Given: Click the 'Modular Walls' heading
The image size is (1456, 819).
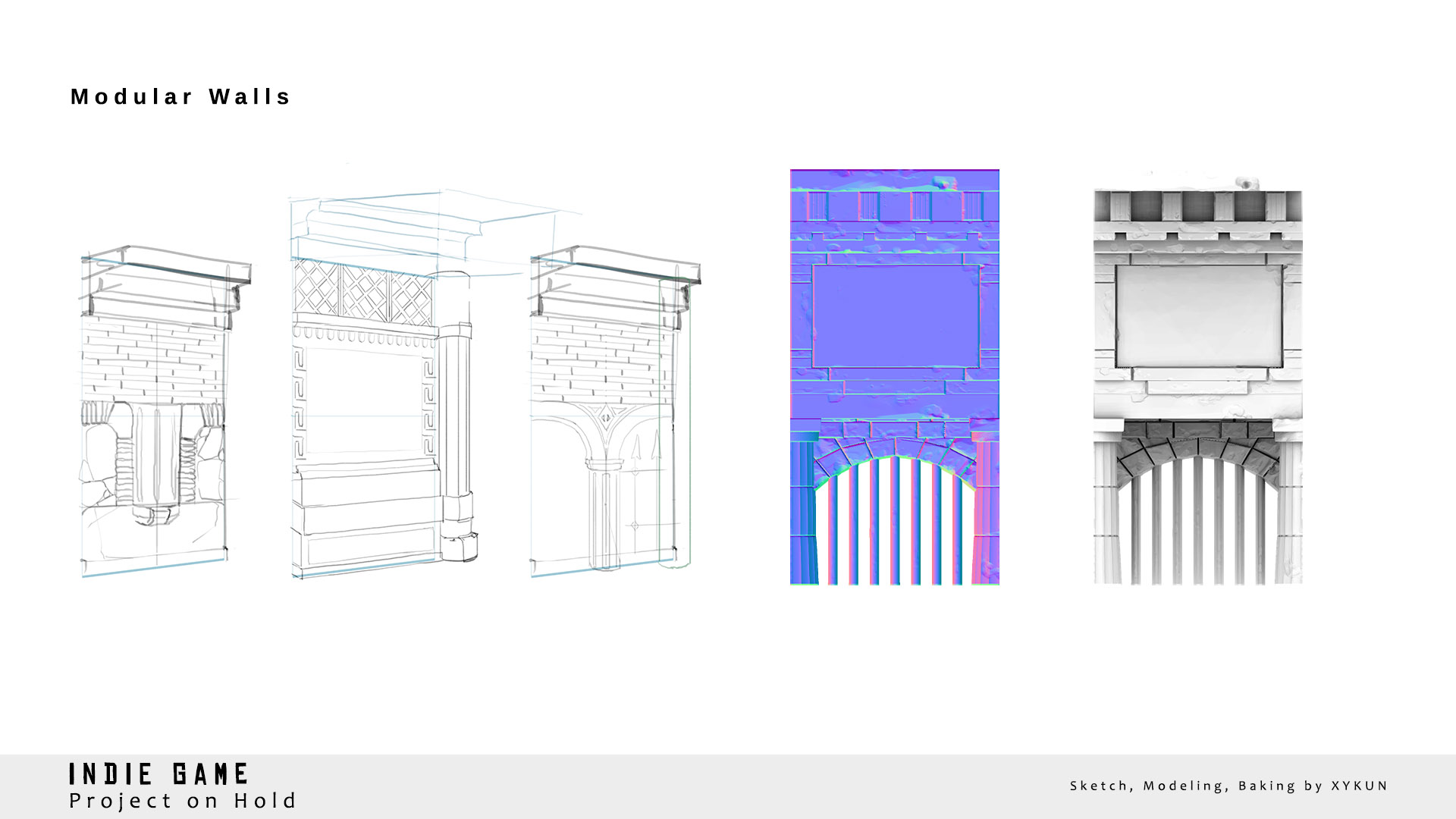Looking at the screenshot, I should (x=180, y=97).
